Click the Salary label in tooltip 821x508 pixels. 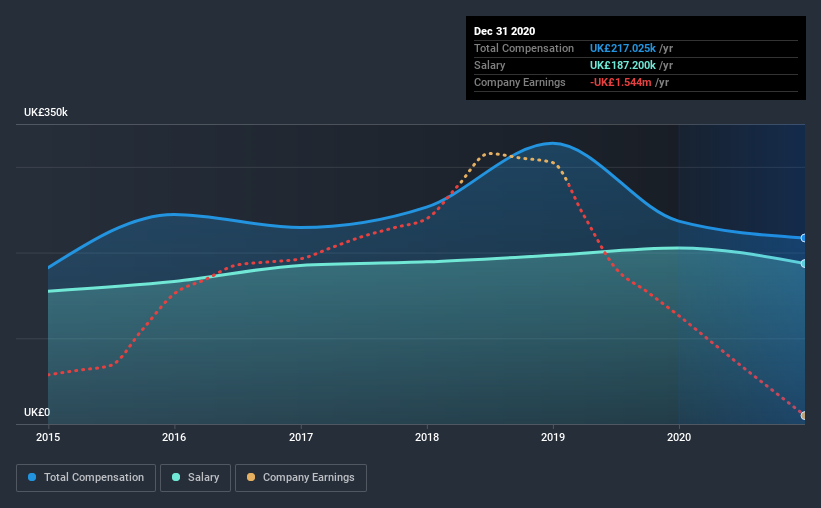click(490, 65)
